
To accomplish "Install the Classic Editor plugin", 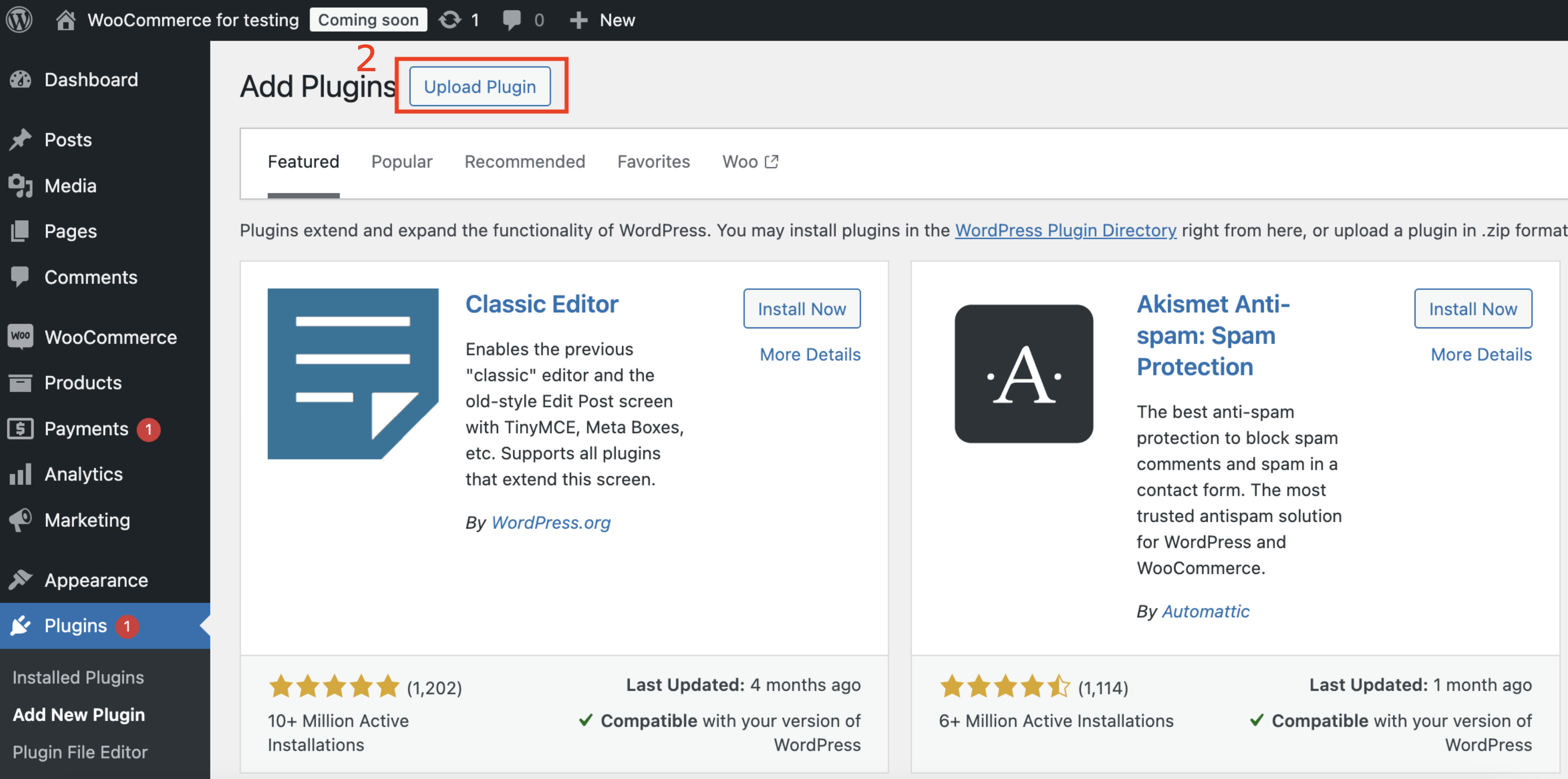I will pos(801,309).
